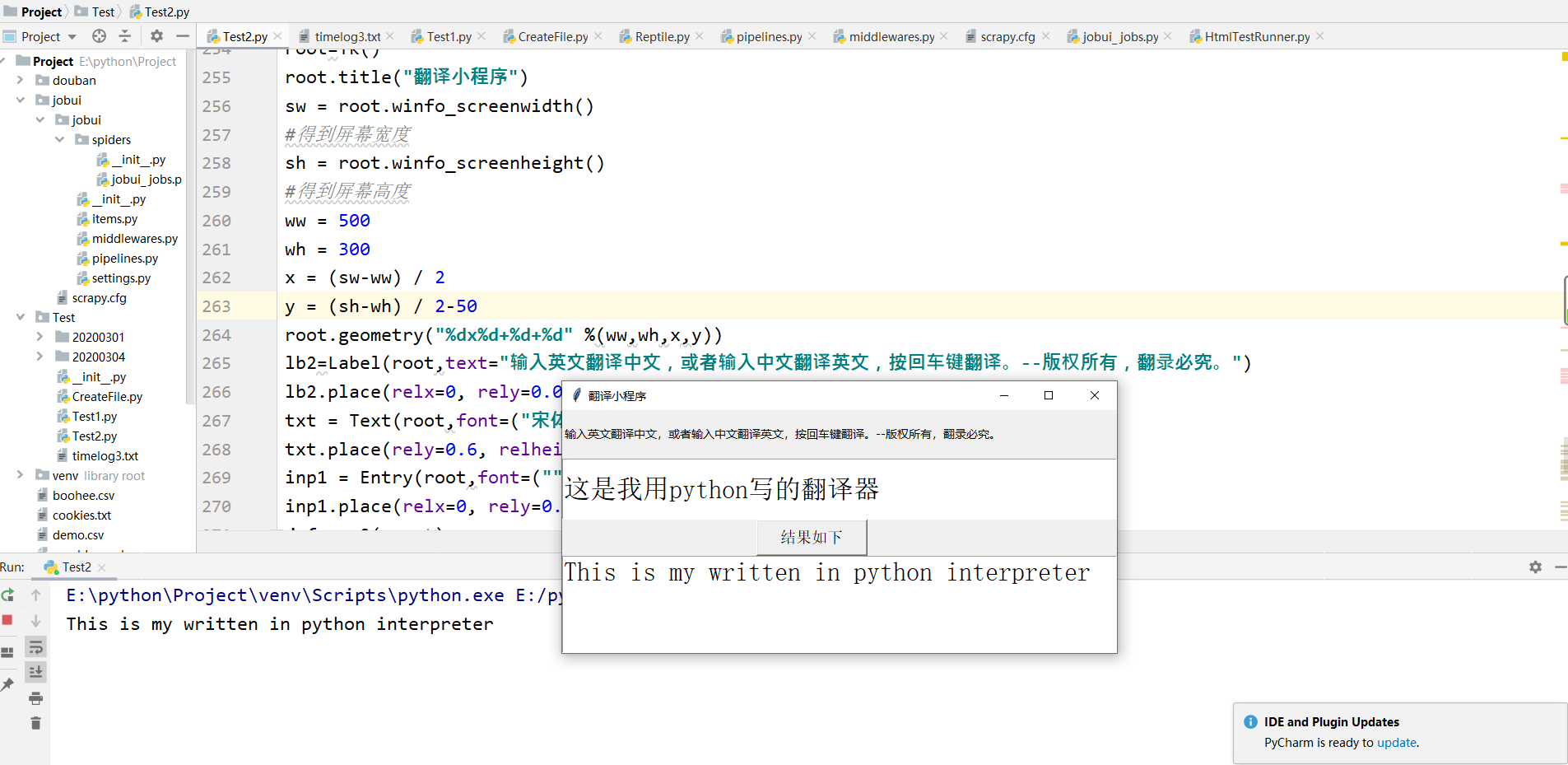Toggle scroll to end in console
This screenshot has height=765, width=1568.
click(36, 672)
